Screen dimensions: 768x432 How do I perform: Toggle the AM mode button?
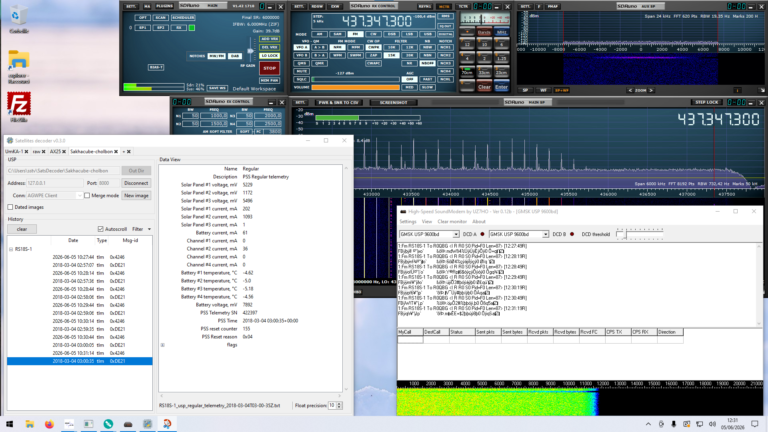[319, 34]
